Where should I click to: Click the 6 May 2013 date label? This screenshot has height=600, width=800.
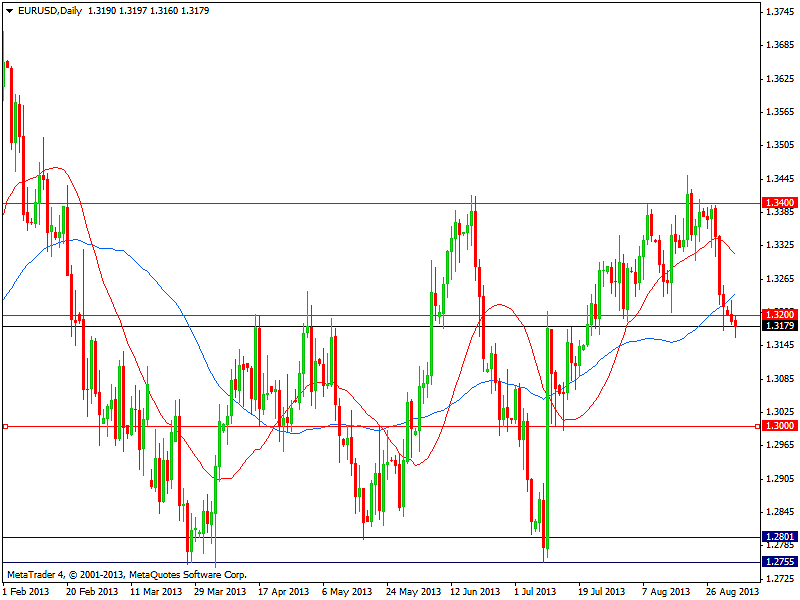tap(346, 591)
